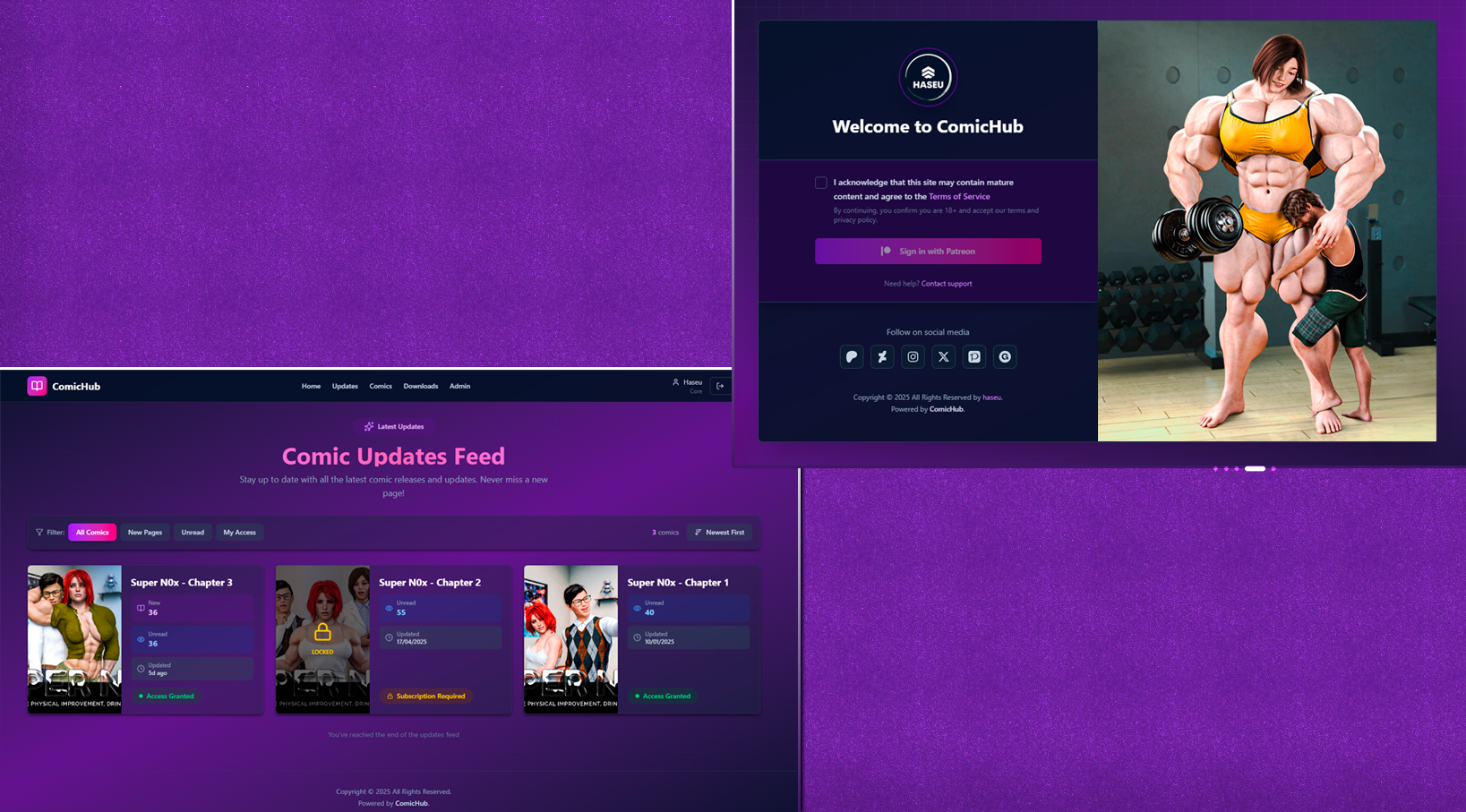
Task: Click the Subscription Required badge
Action: click(426, 697)
